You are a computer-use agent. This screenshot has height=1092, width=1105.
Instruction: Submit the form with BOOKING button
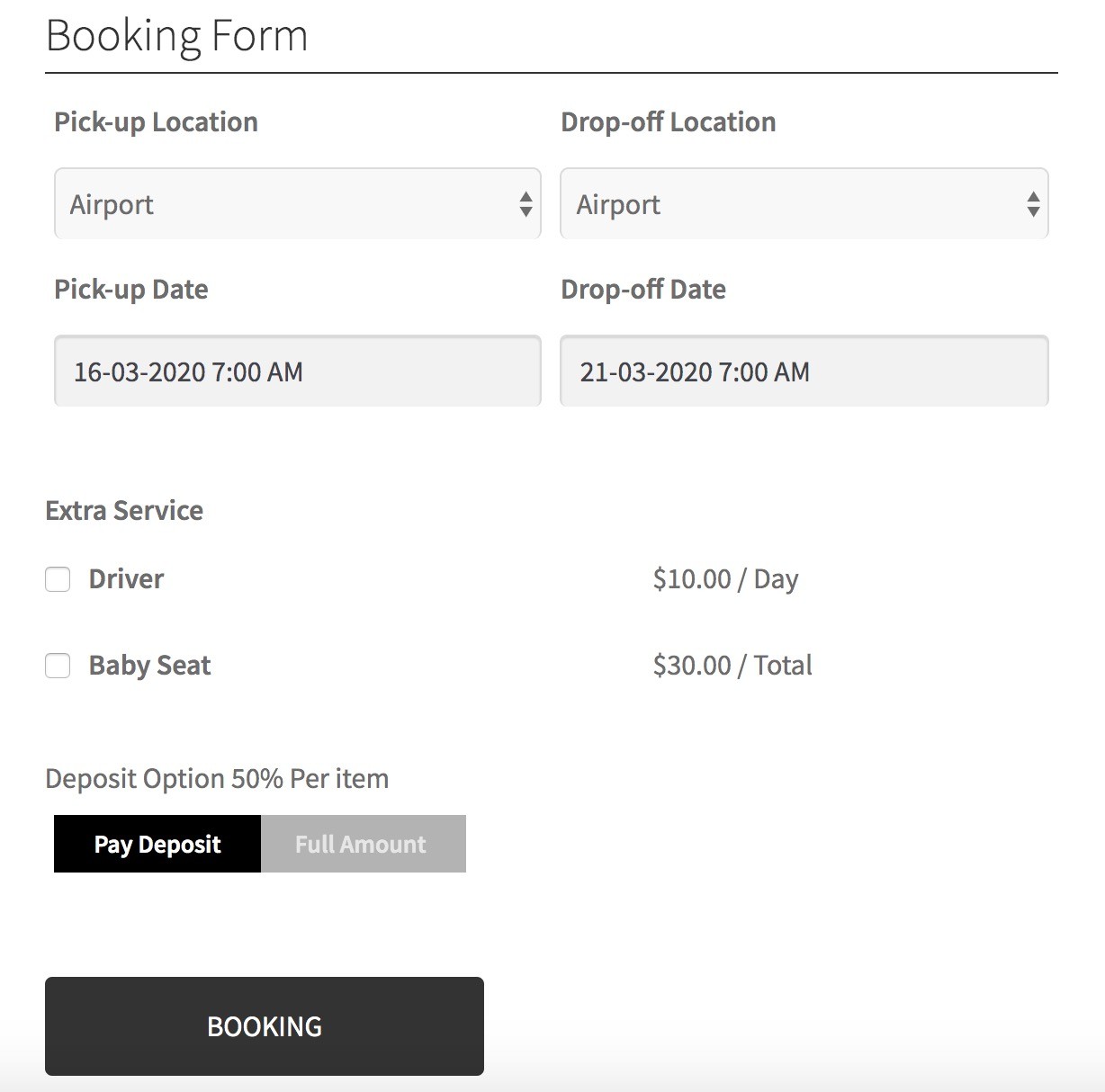[265, 1026]
